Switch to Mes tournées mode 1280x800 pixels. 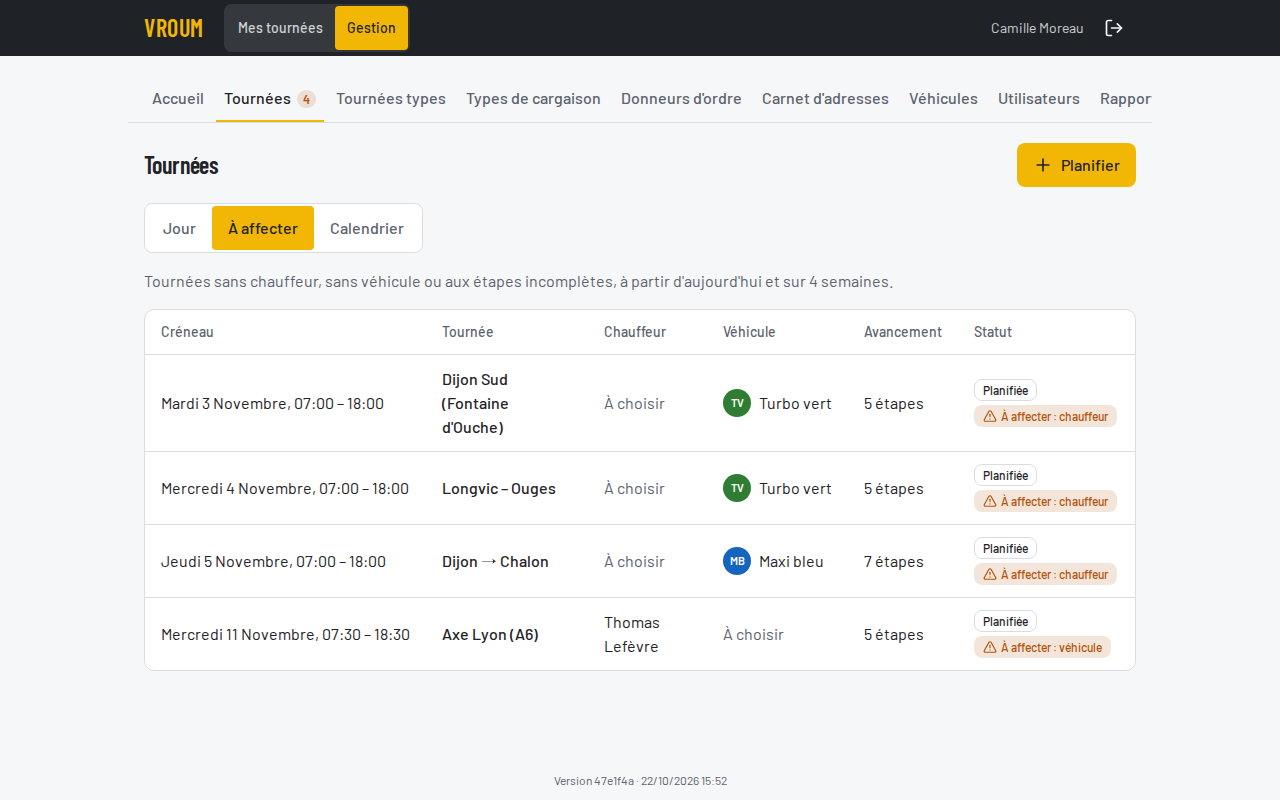coord(280,28)
